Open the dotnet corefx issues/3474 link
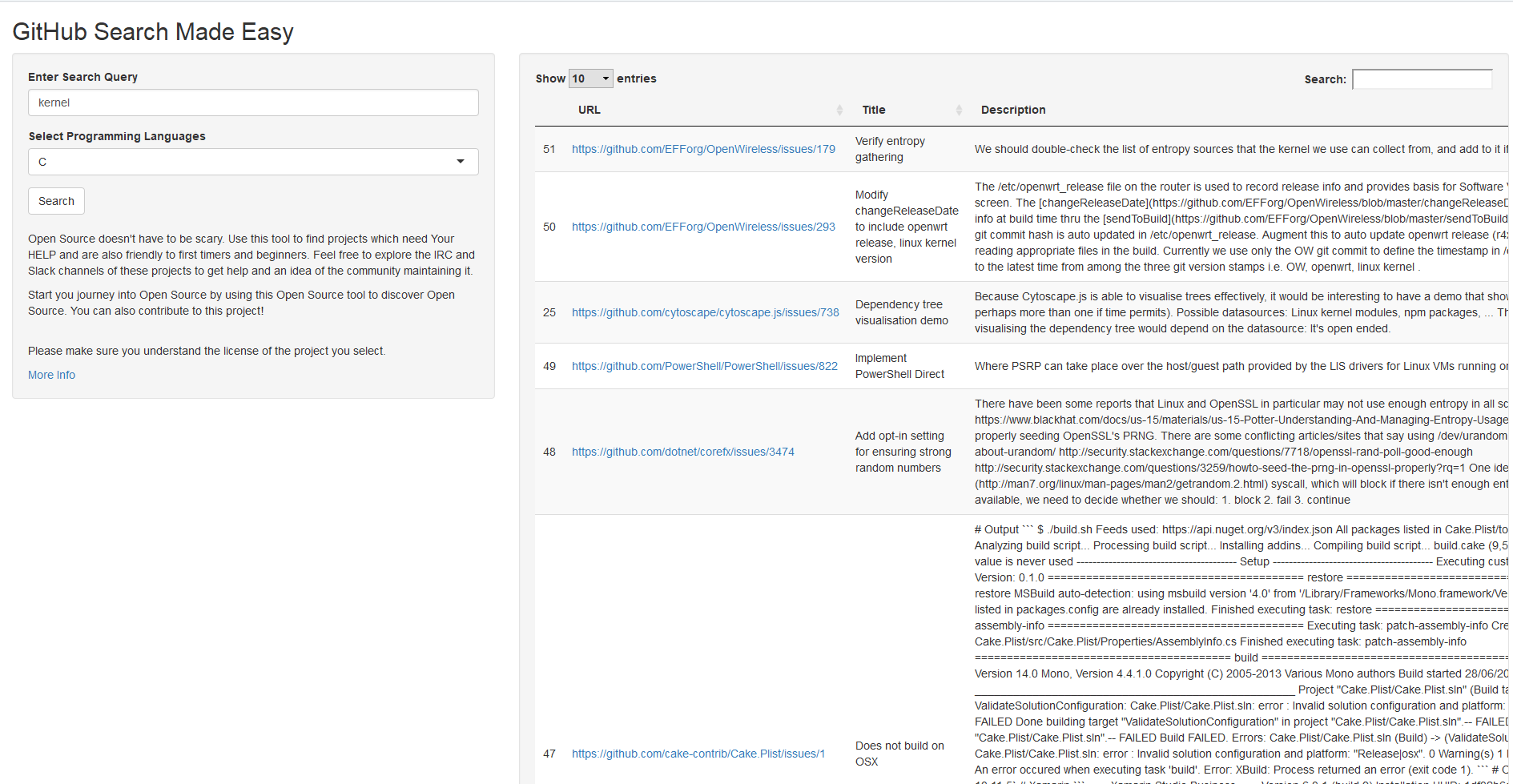 683,452
